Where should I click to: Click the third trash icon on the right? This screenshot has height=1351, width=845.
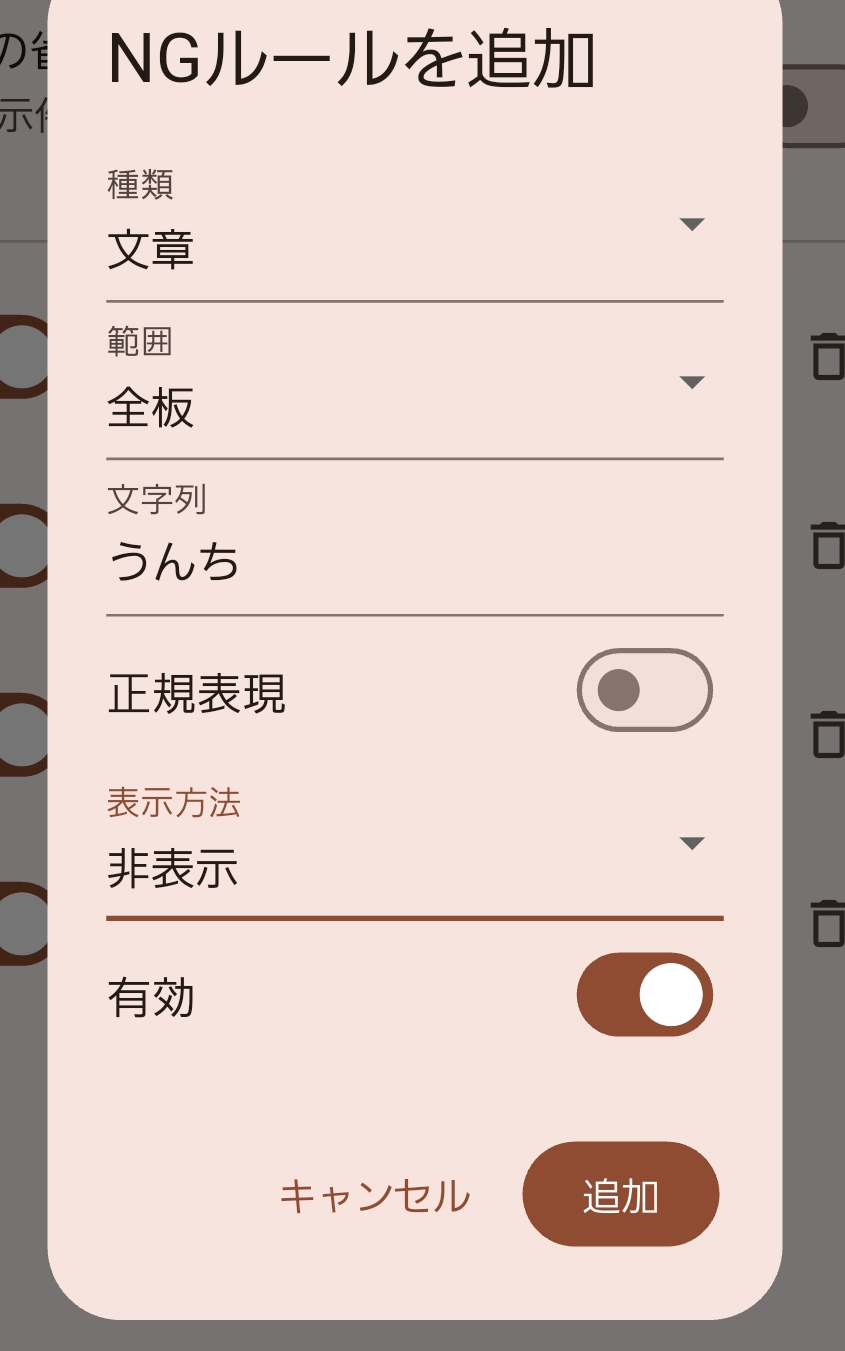pyautogui.click(x=827, y=733)
